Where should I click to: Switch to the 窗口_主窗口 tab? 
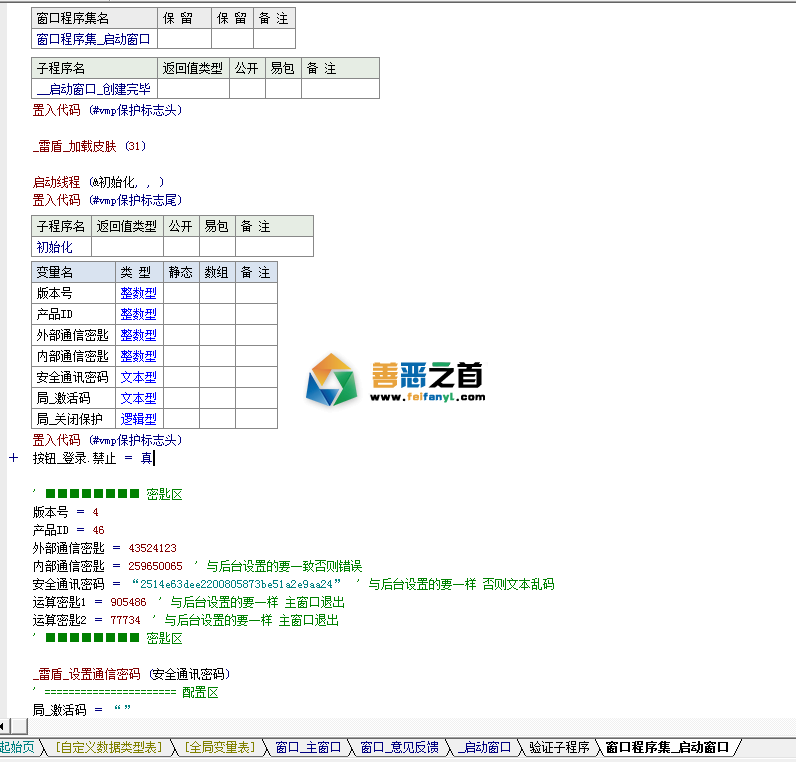[308, 747]
